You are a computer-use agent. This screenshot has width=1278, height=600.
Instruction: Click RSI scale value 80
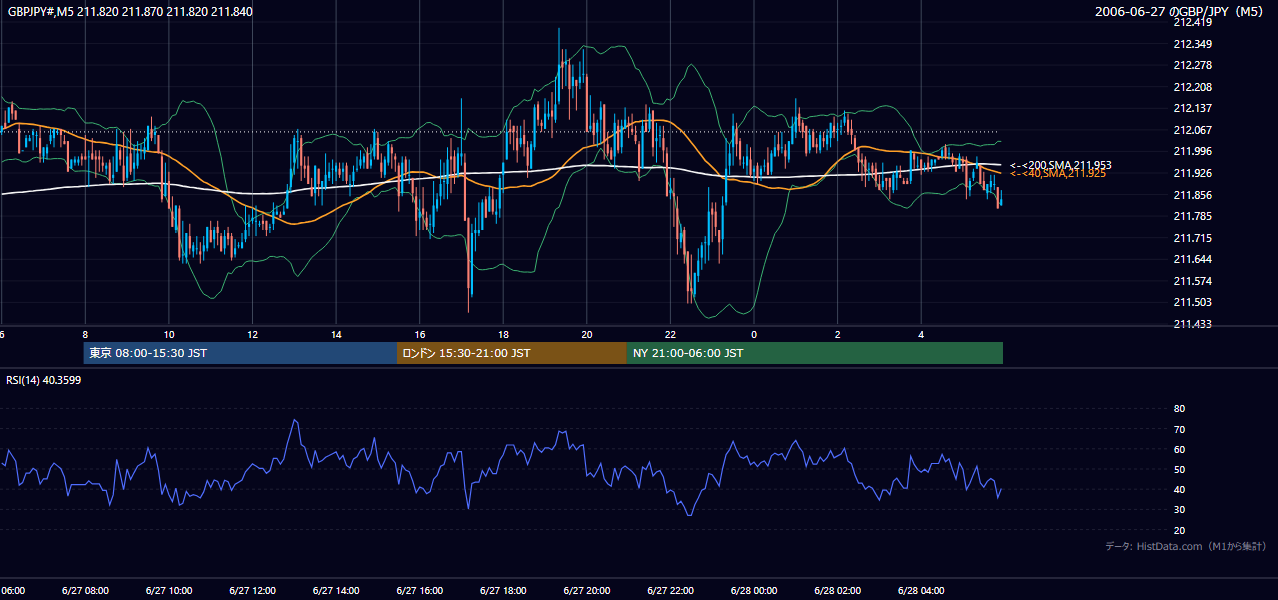point(1180,409)
